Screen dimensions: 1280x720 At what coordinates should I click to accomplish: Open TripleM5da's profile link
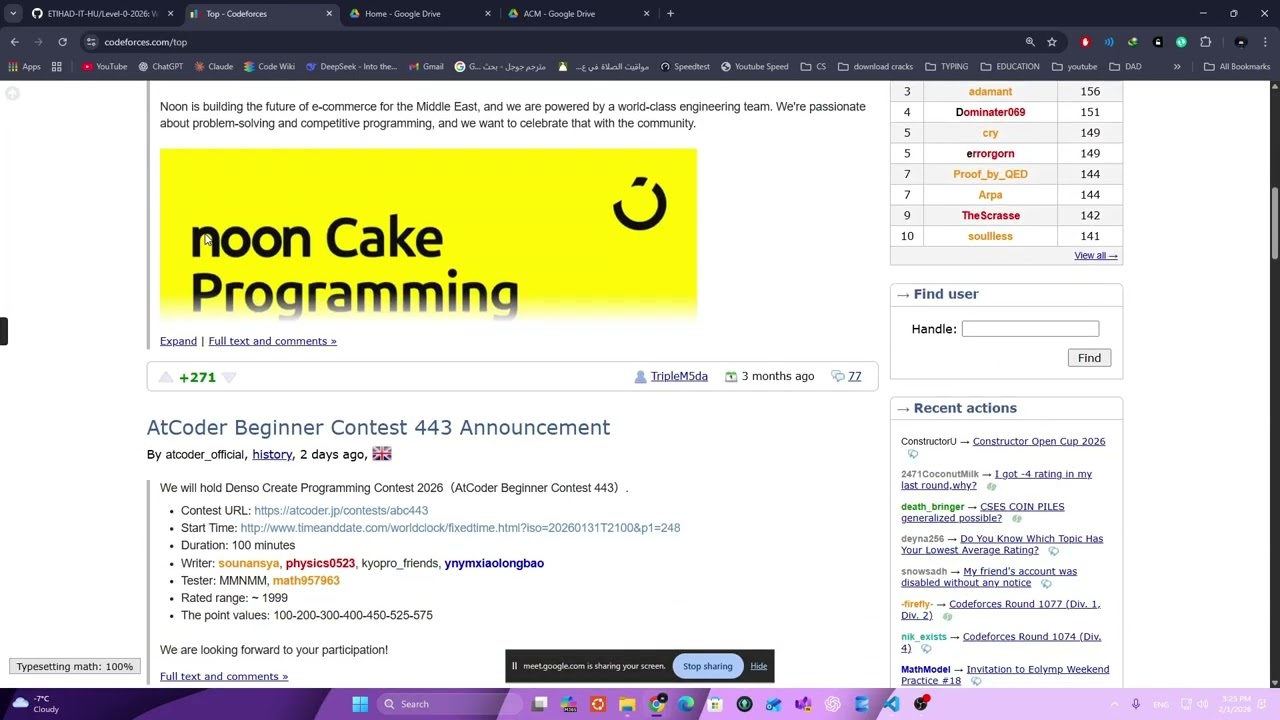pos(679,377)
